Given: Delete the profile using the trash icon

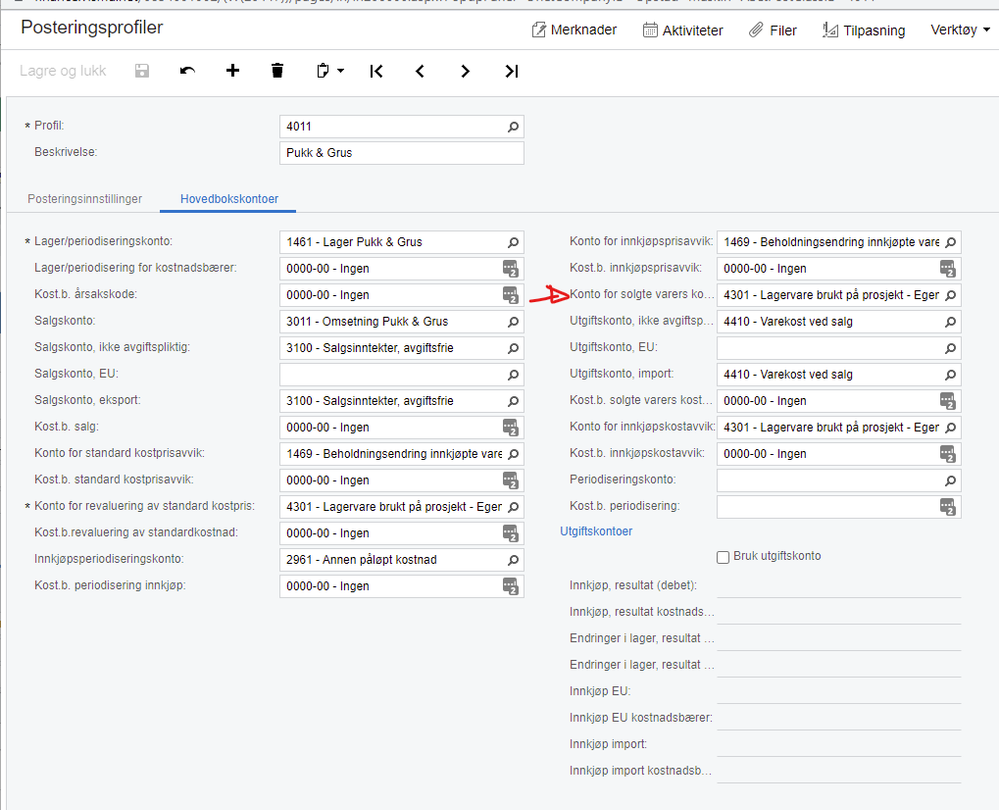Looking at the screenshot, I should click(x=277, y=71).
